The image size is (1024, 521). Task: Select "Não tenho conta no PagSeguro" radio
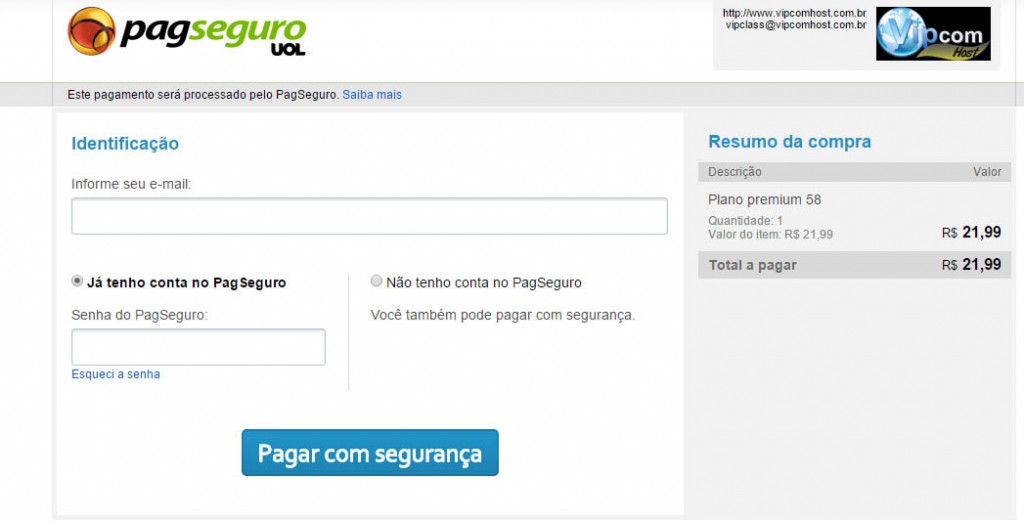click(376, 281)
